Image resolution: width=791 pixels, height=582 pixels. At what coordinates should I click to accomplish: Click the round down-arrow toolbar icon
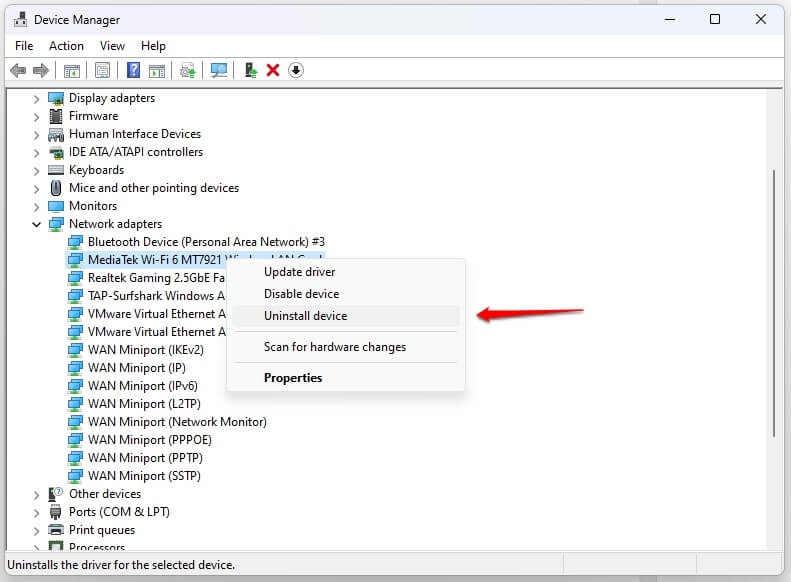point(296,70)
